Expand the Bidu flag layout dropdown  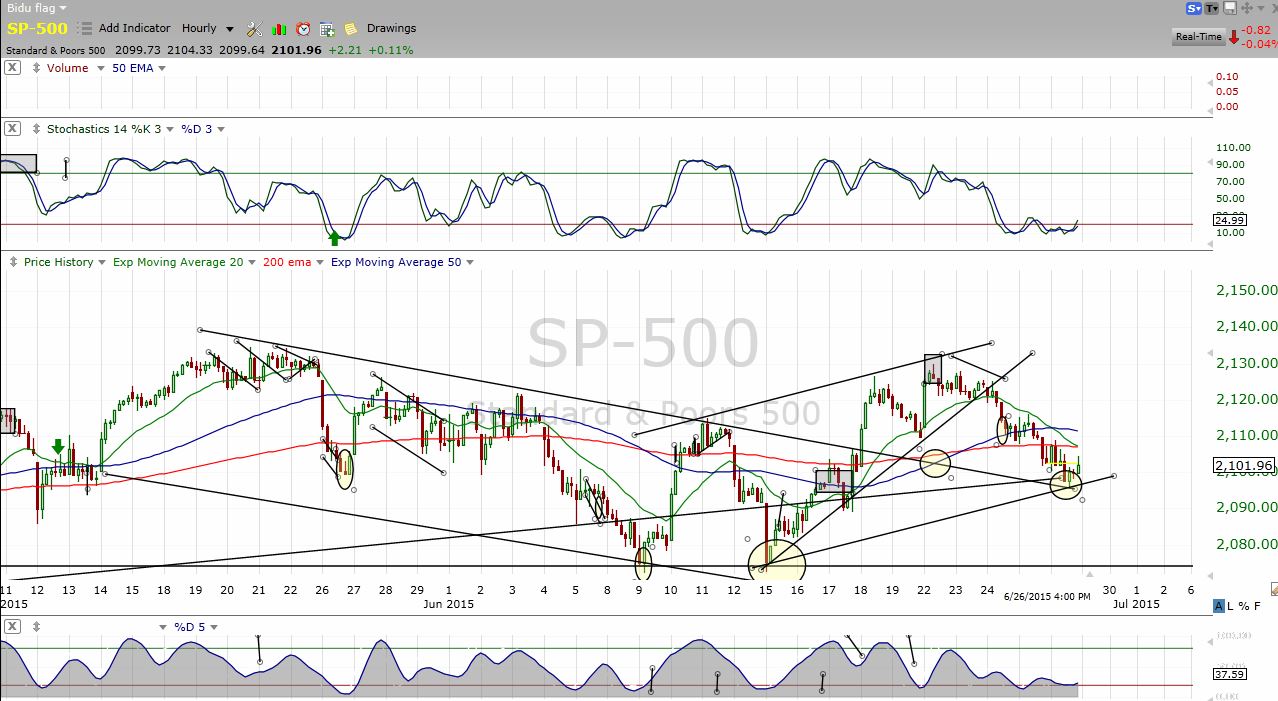point(63,8)
